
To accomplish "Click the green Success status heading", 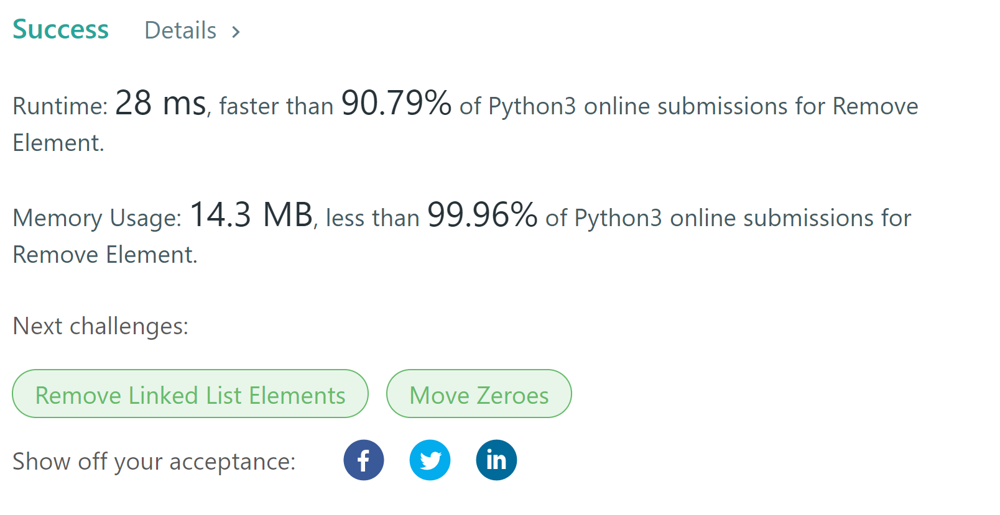I will 60,30.
